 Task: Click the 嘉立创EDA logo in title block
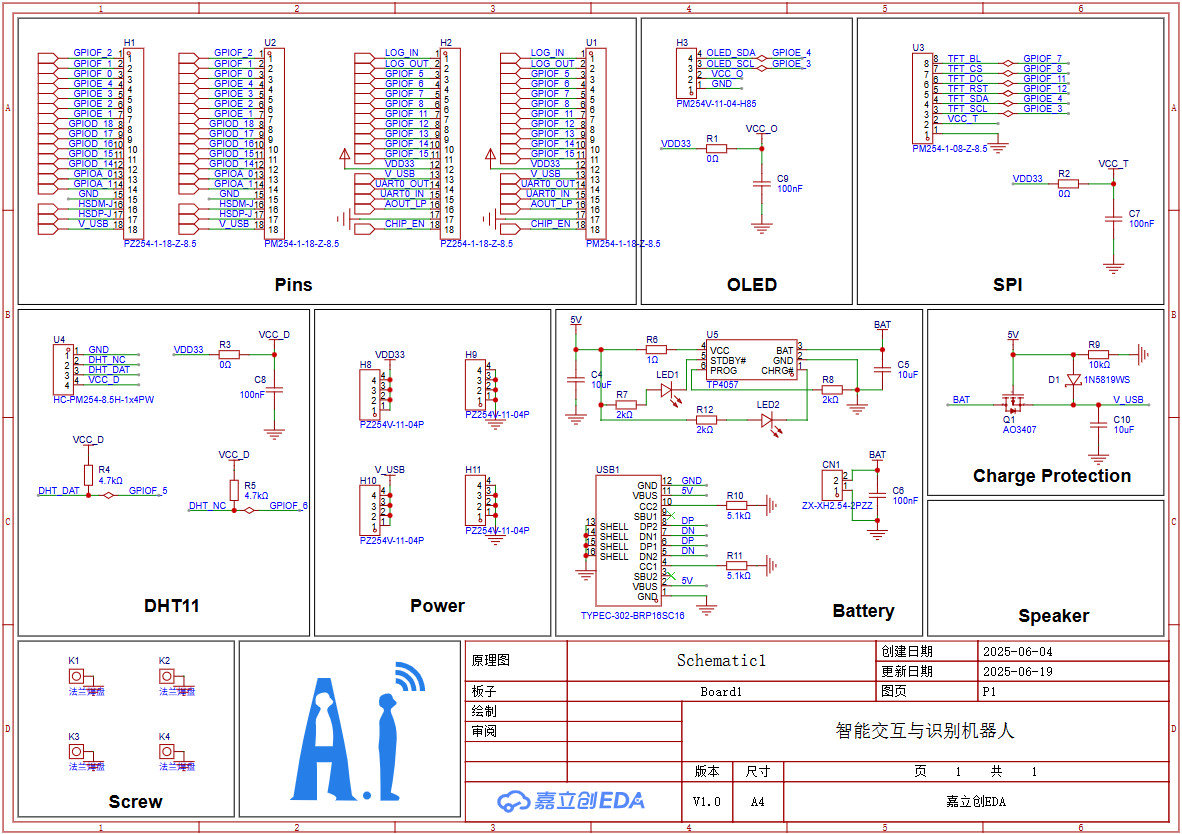571,800
